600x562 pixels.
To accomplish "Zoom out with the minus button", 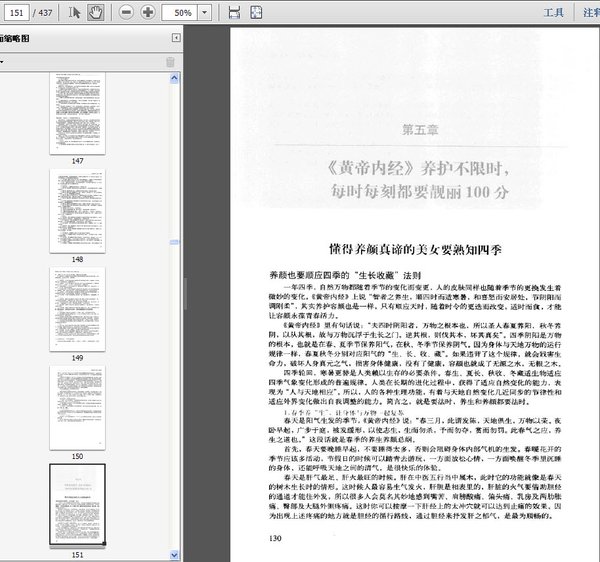I will pyautogui.click(x=126, y=13).
